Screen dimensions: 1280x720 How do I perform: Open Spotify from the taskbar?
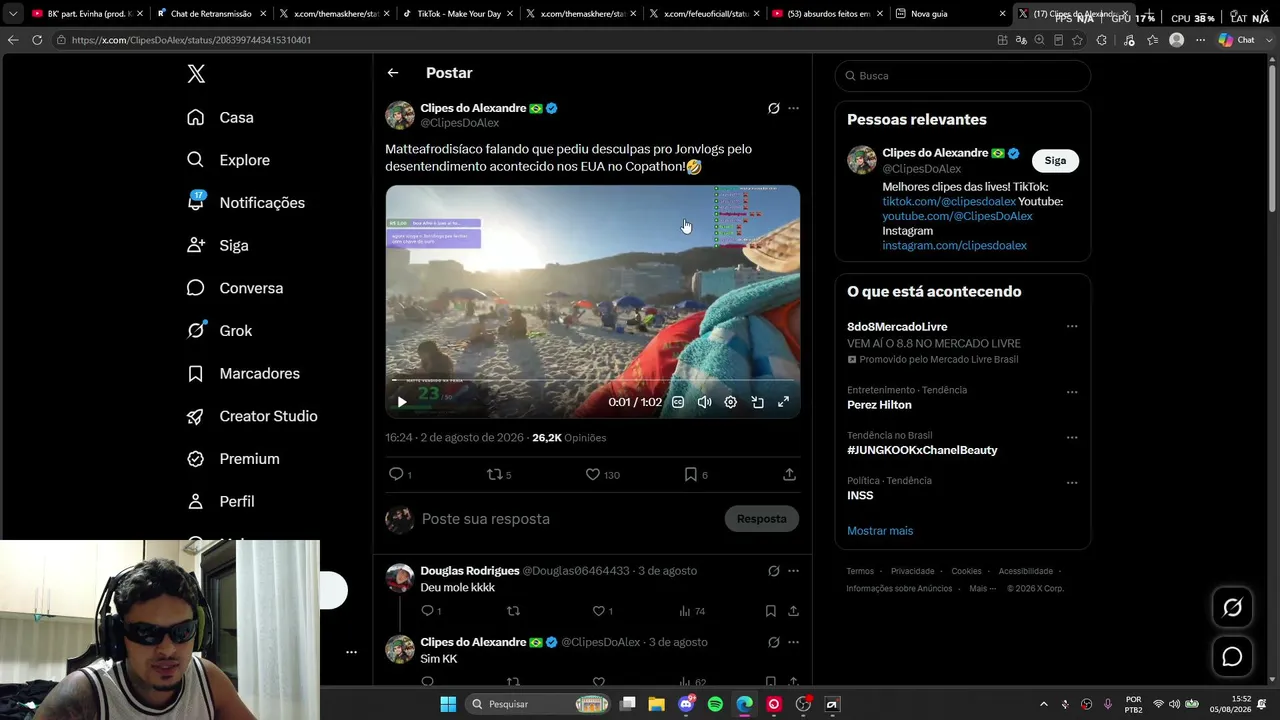(x=715, y=704)
